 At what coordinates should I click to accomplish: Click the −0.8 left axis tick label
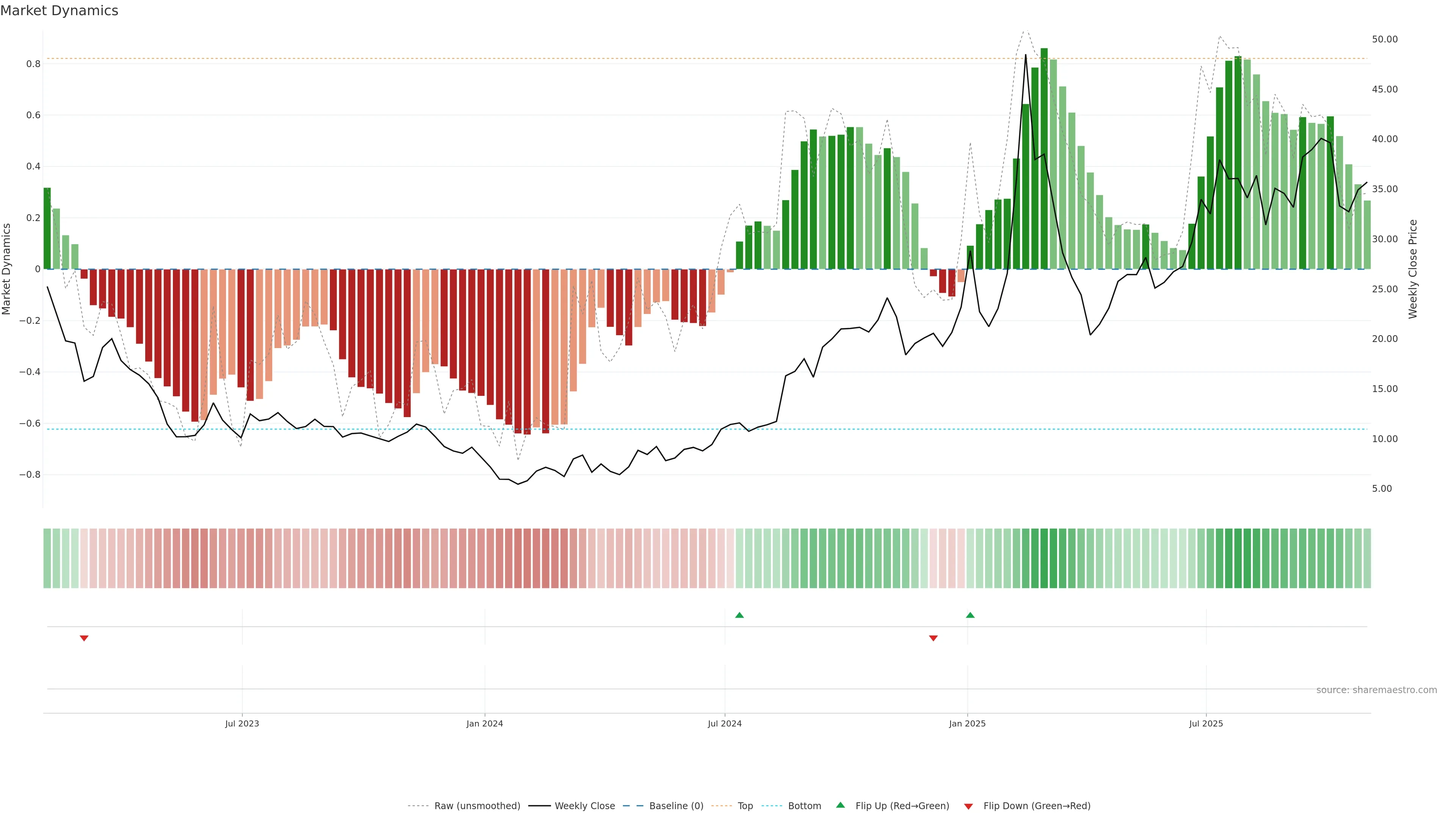click(x=30, y=475)
